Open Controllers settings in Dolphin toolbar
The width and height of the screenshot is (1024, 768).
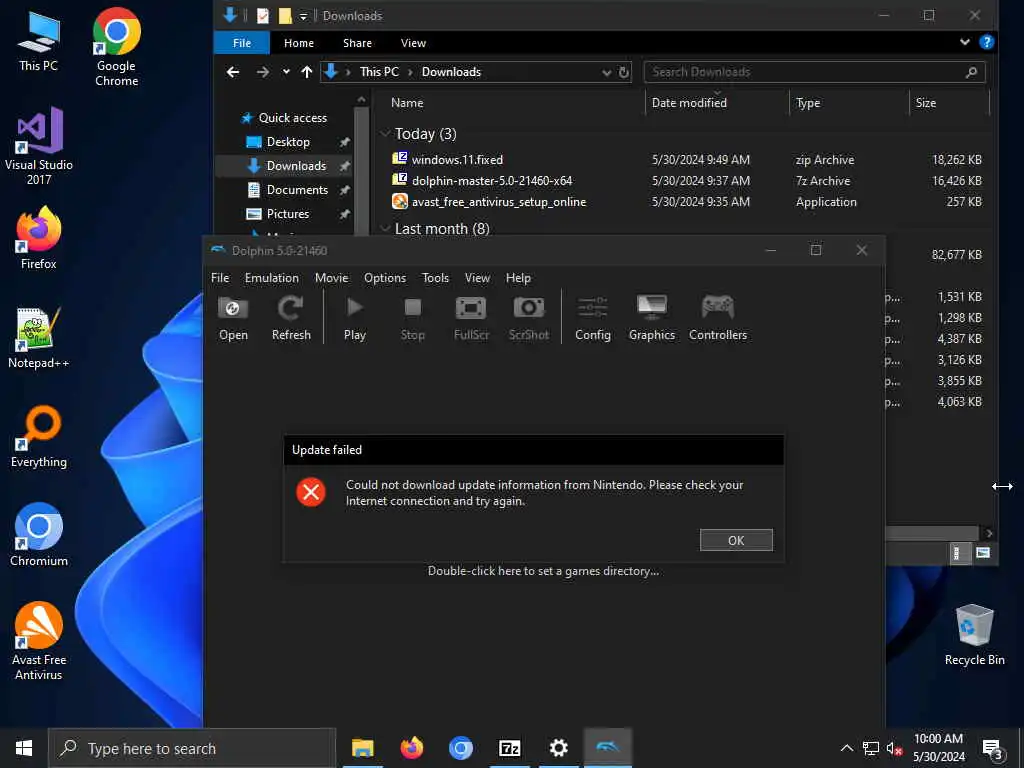718,318
